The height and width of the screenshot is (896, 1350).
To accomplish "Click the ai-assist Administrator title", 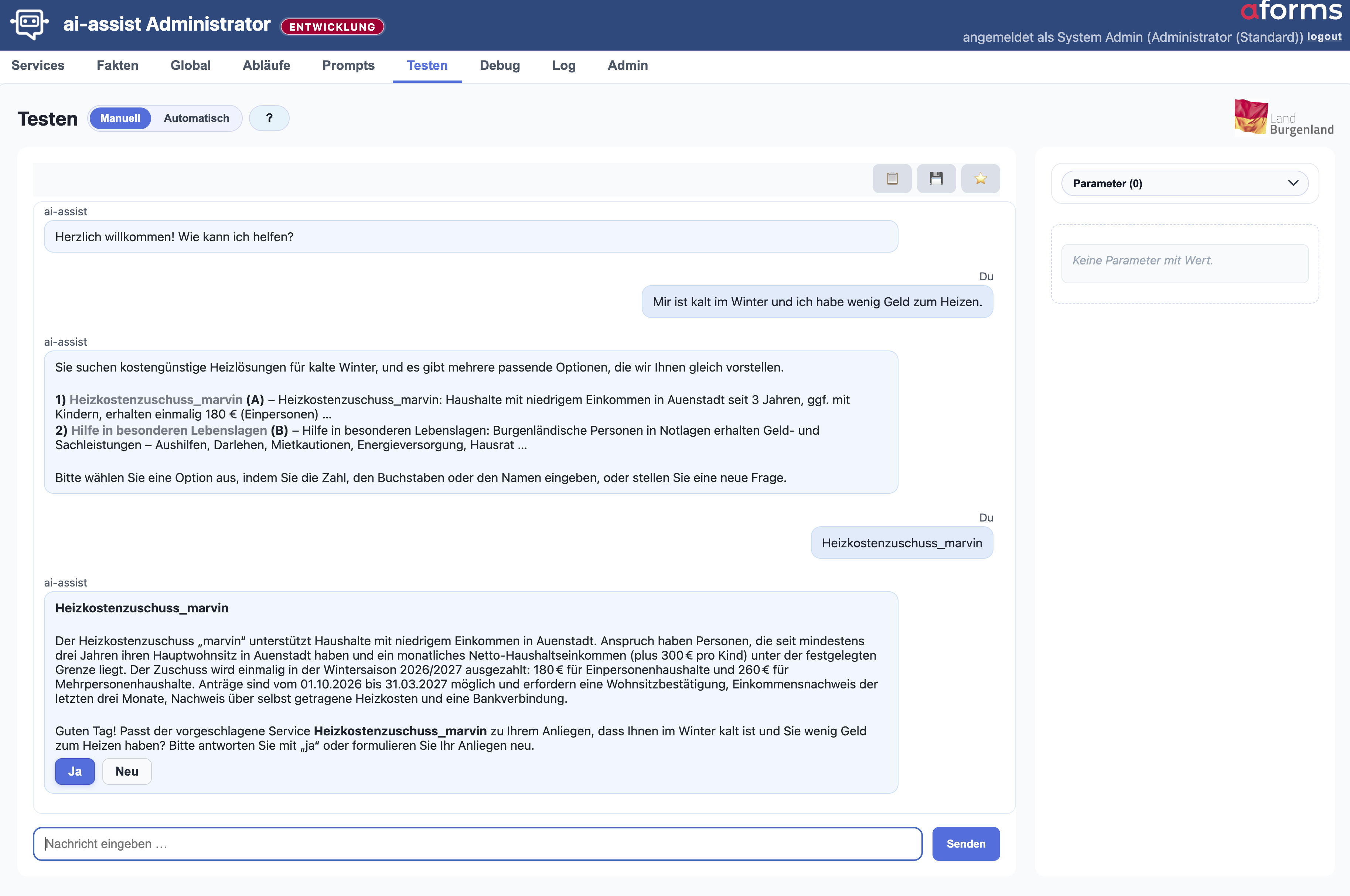I will tap(166, 24).
